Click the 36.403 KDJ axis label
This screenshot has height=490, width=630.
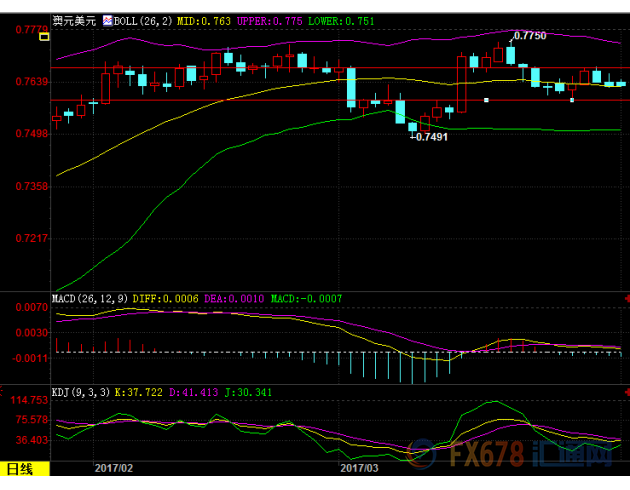(x=31, y=440)
